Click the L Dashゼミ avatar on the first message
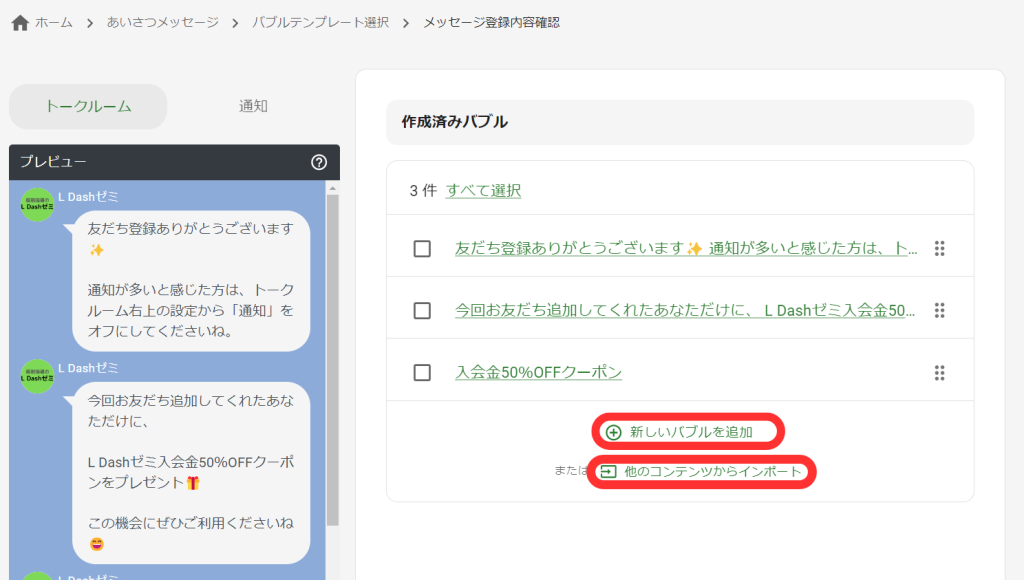This screenshot has height=580, width=1024. (38, 205)
